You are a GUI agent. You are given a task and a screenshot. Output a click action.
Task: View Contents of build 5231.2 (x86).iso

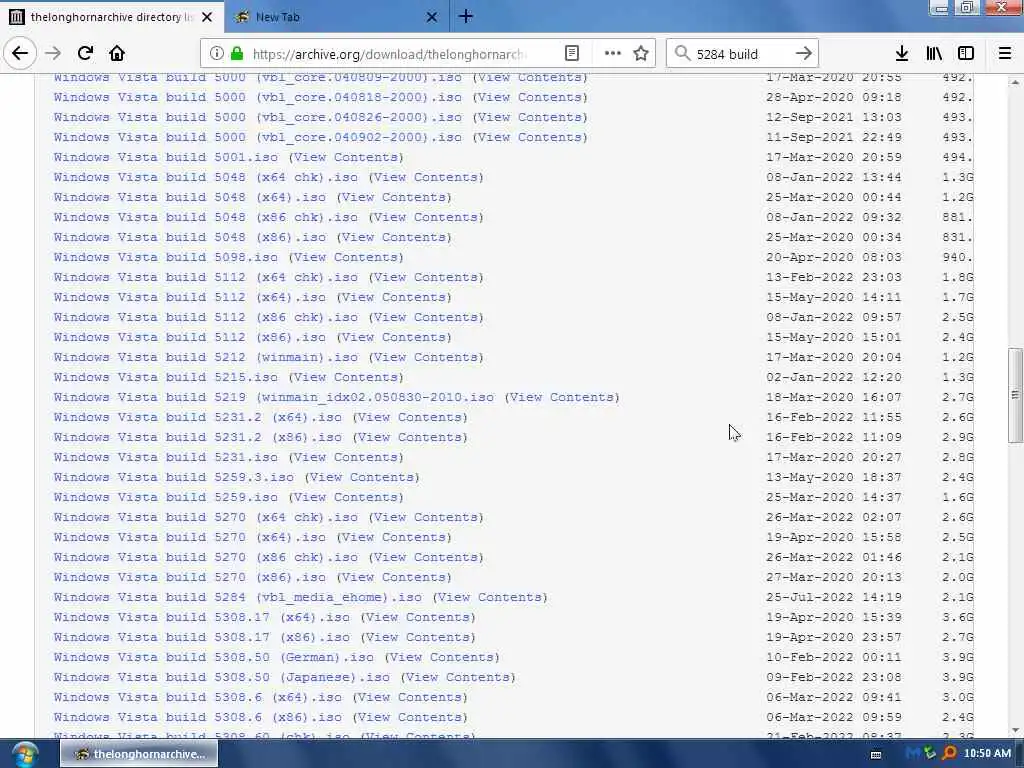click(x=410, y=437)
